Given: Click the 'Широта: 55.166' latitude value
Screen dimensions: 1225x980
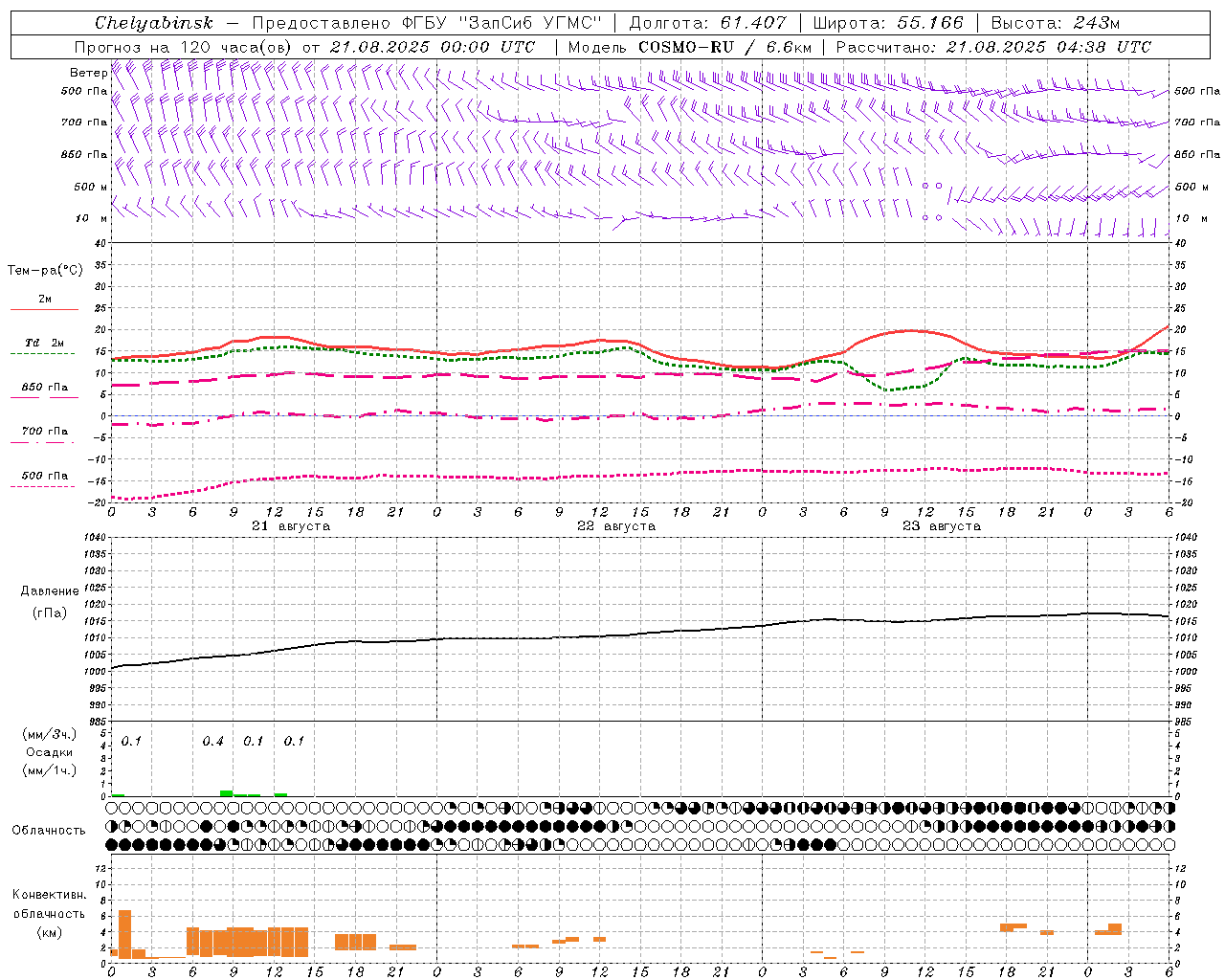Looking at the screenshot, I should (887, 23).
